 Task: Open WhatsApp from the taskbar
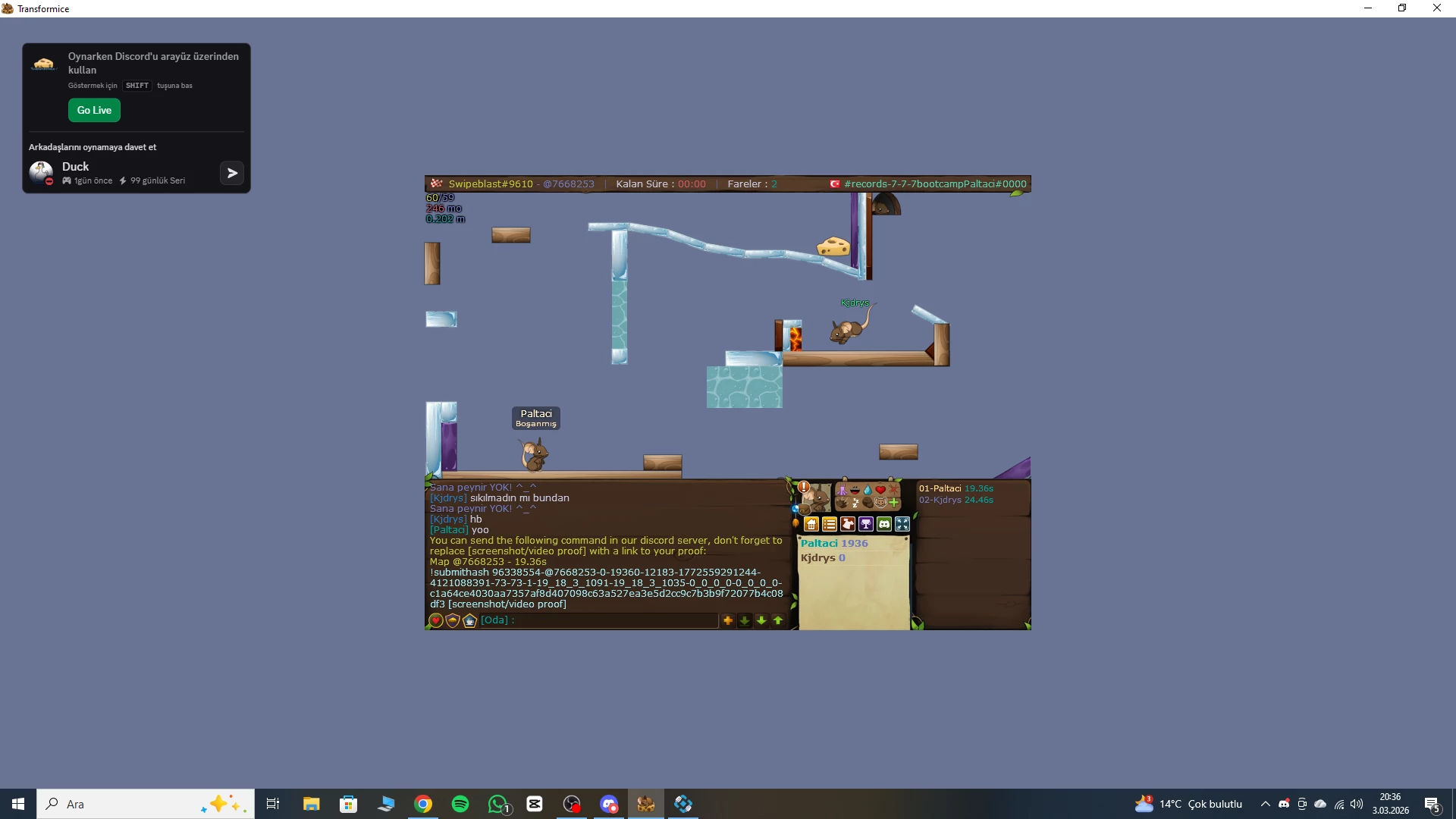coord(497,804)
